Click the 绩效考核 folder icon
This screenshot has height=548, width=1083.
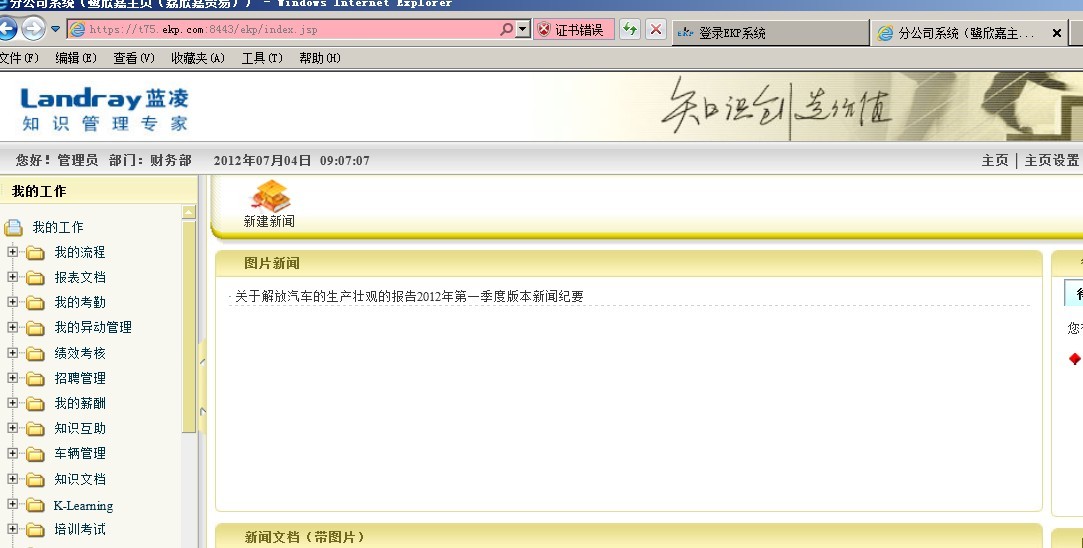[x=35, y=354]
